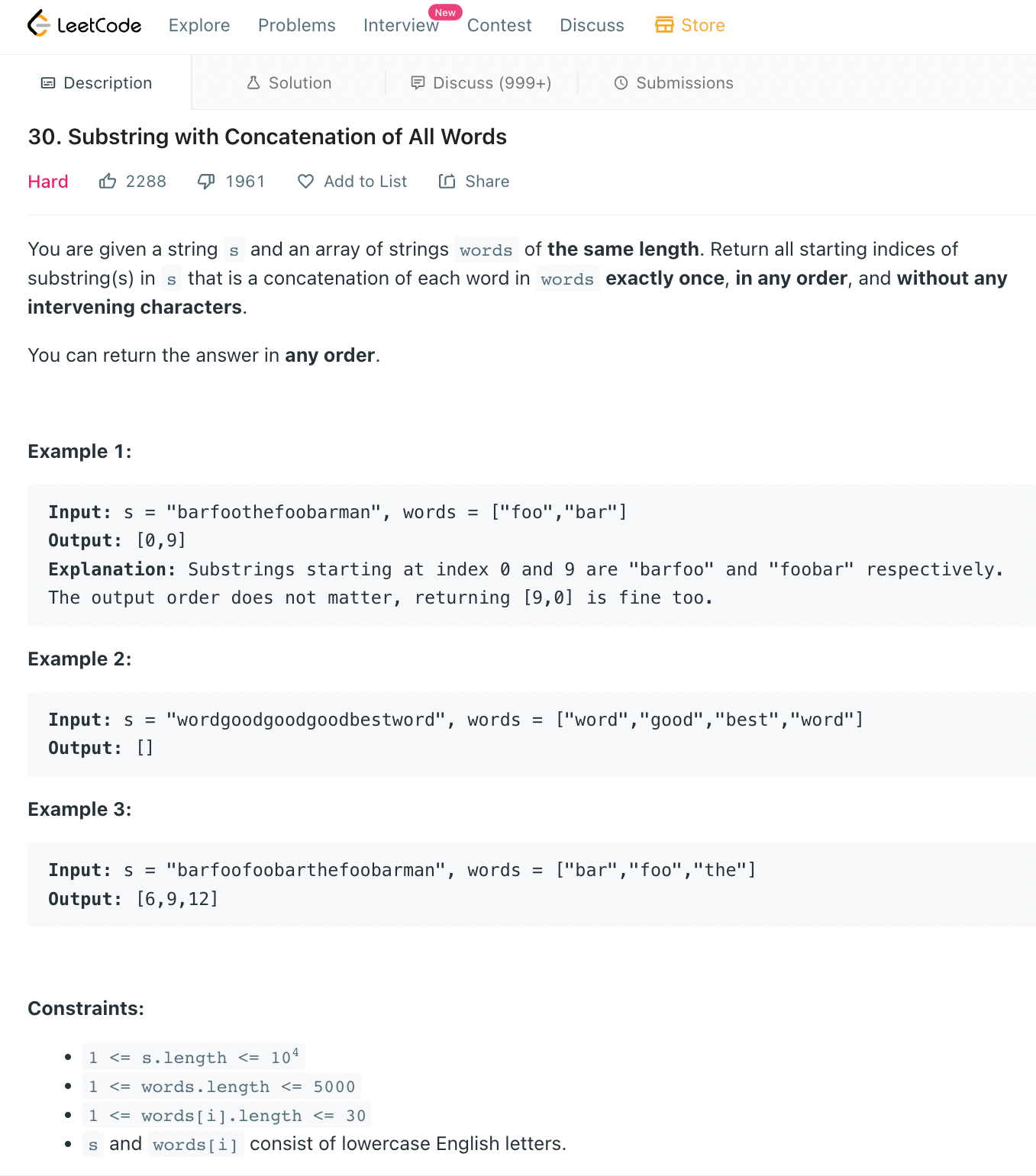Click the Store link
This screenshot has width=1036, height=1176.
[689, 25]
